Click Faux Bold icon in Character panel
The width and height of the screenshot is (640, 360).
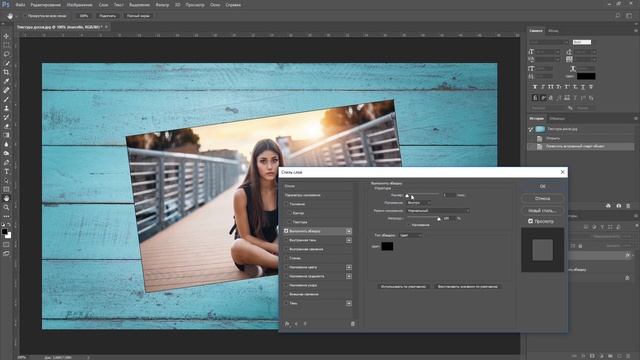click(x=535, y=87)
